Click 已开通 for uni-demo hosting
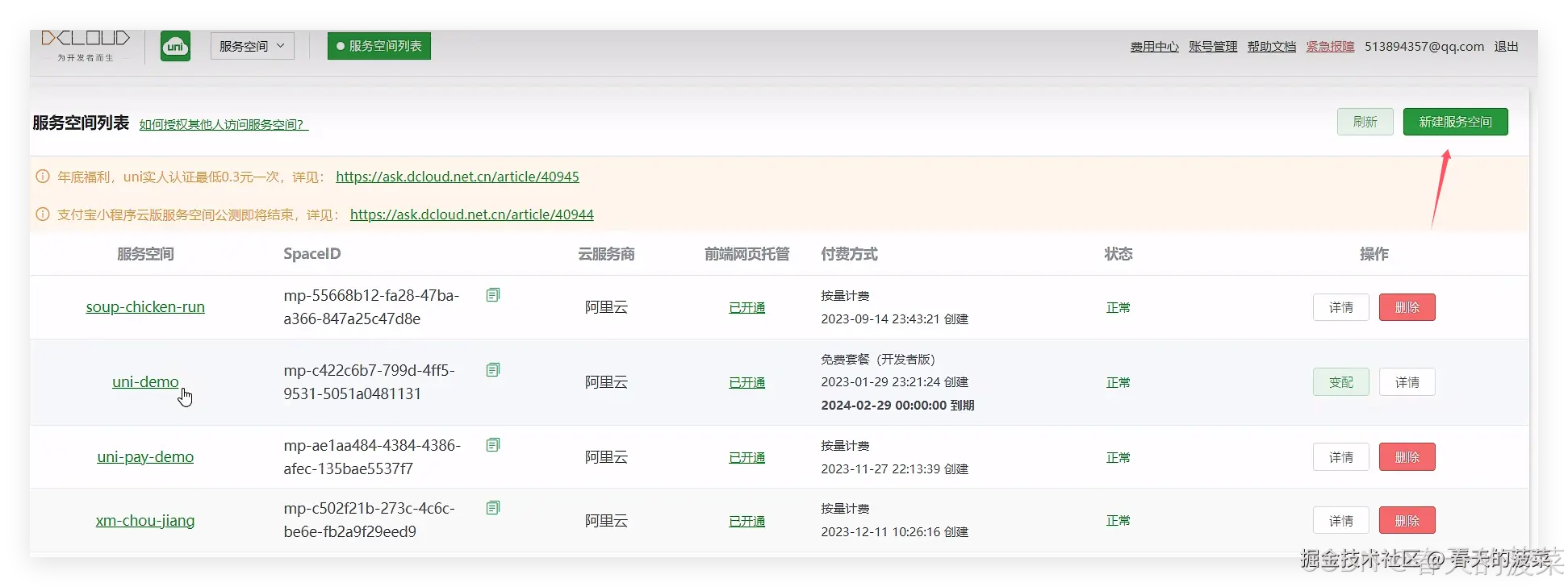 pos(746,383)
